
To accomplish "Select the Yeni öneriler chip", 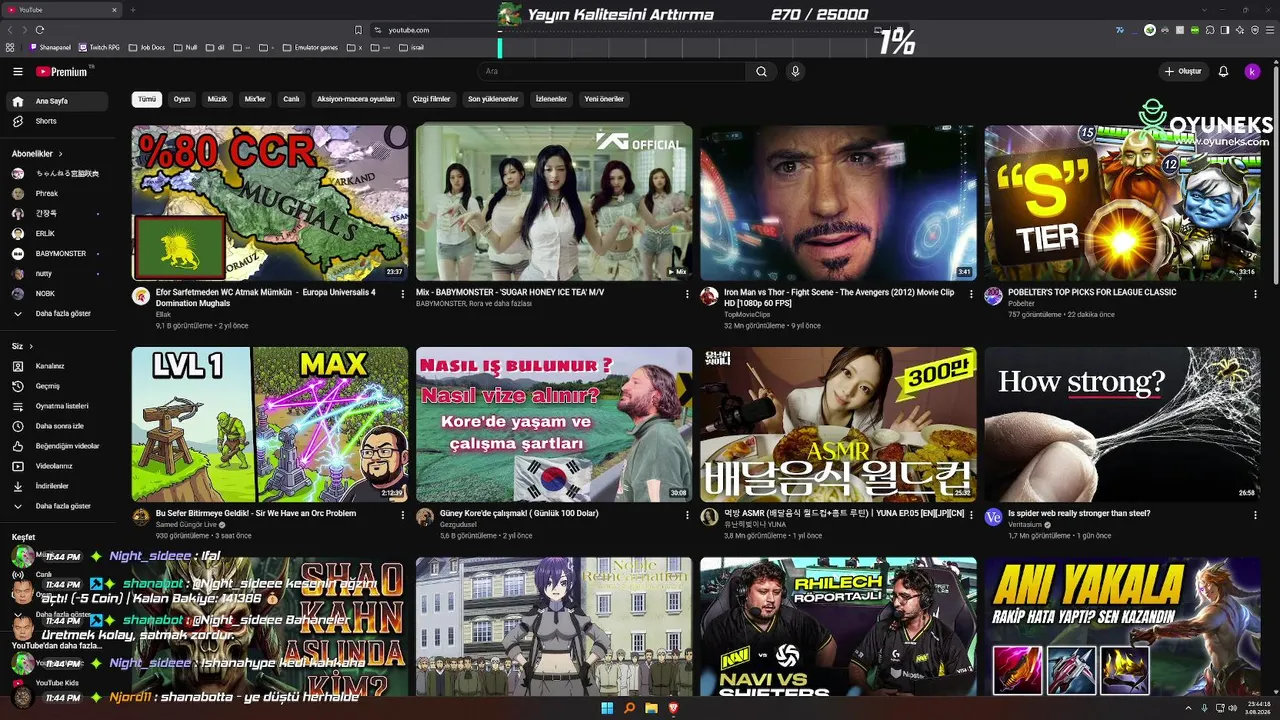I will (x=604, y=99).
